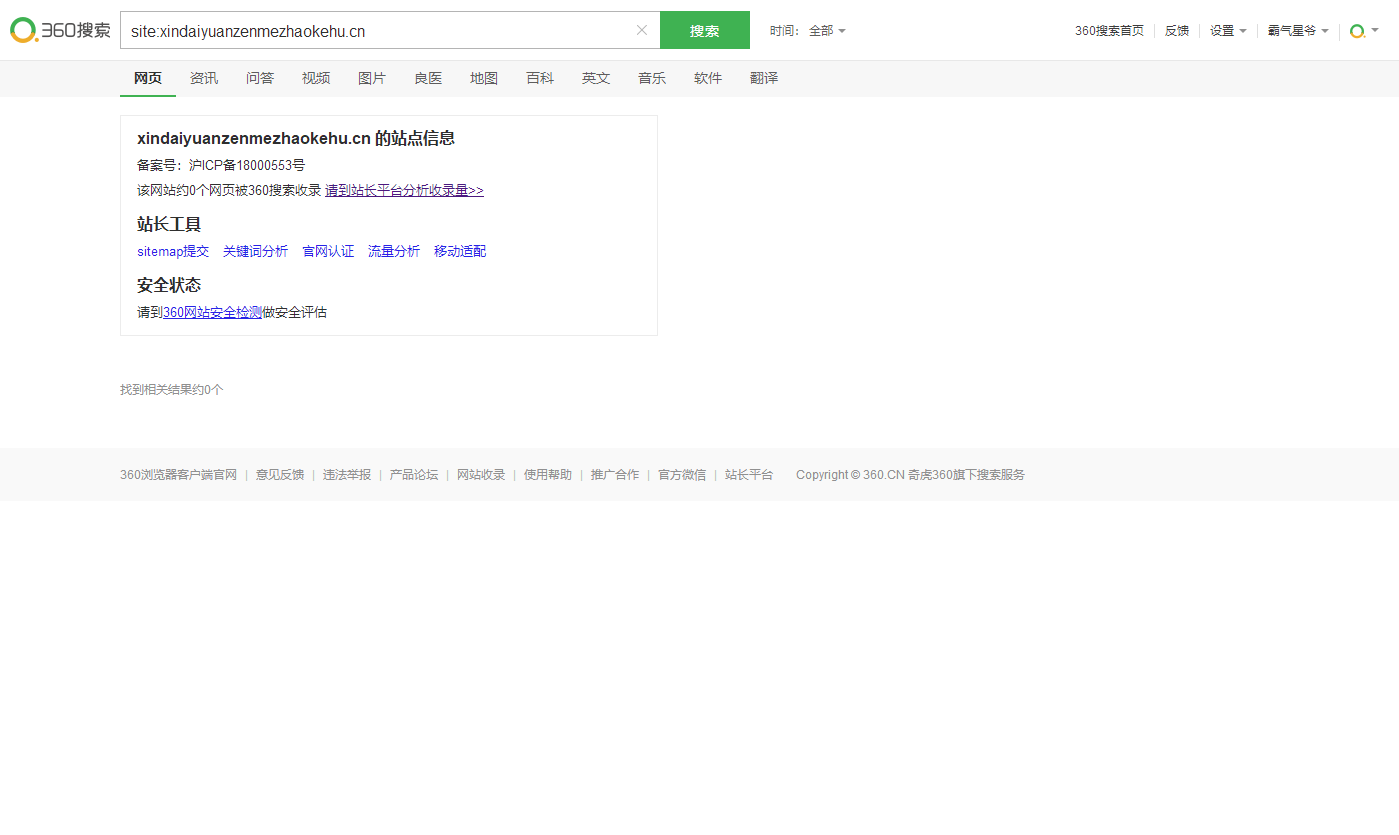Open the 霸气星爷 account dropdown

click(1298, 31)
